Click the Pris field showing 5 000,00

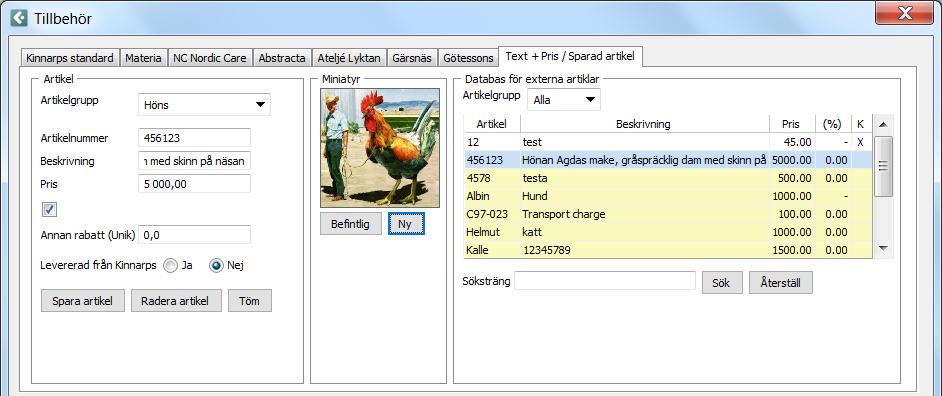click(x=194, y=184)
